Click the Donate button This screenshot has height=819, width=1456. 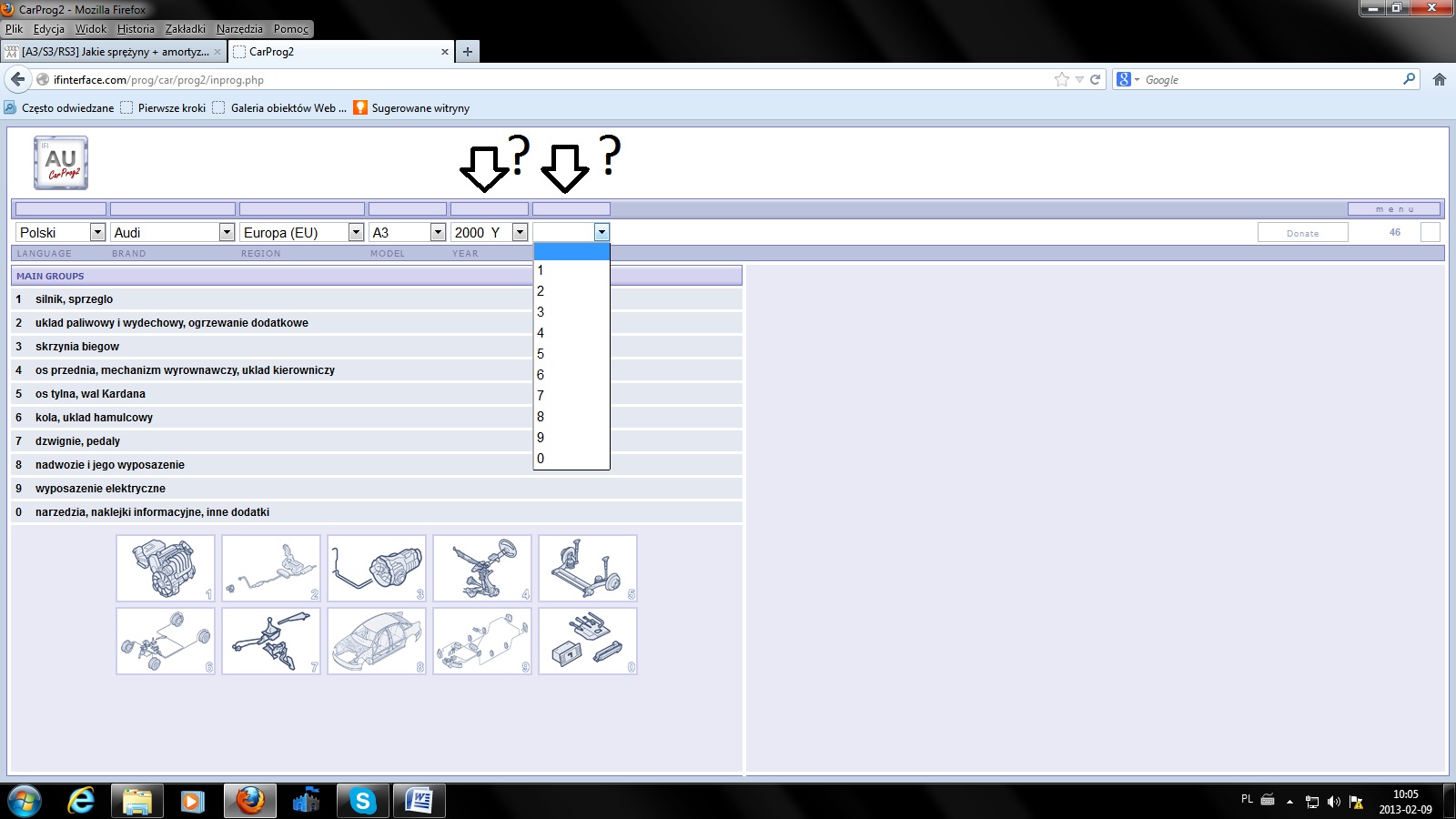1302,233
